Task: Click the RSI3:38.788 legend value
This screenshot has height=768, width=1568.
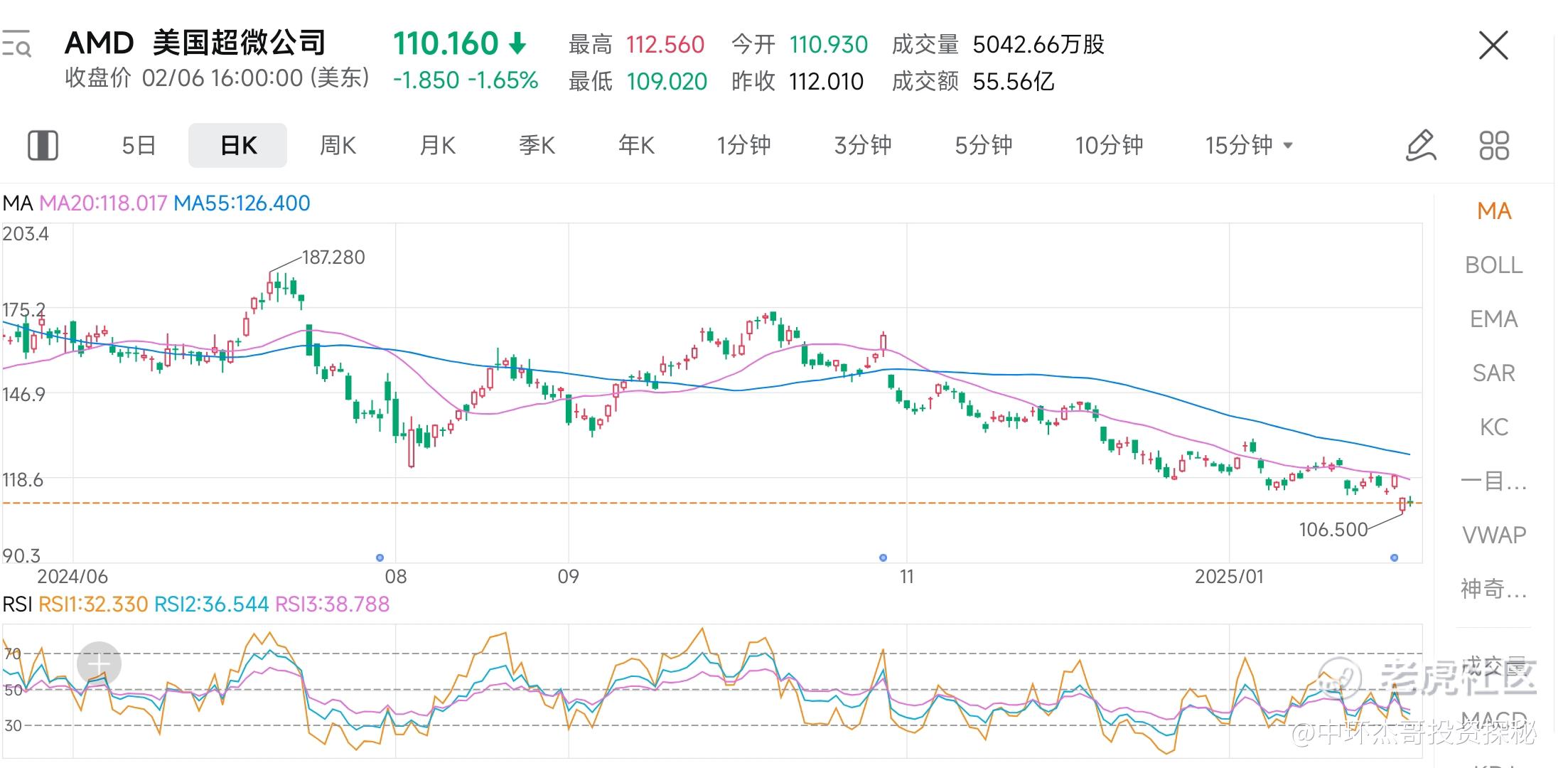Action: [x=332, y=604]
